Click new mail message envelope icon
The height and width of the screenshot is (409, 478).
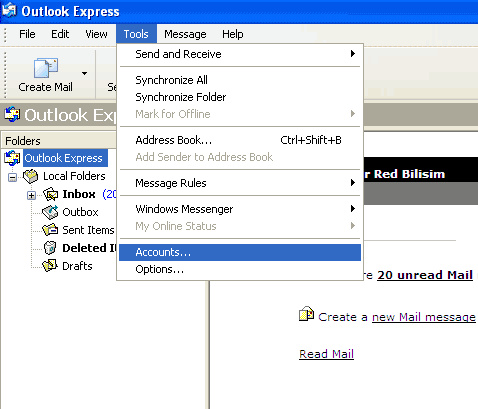(306, 314)
